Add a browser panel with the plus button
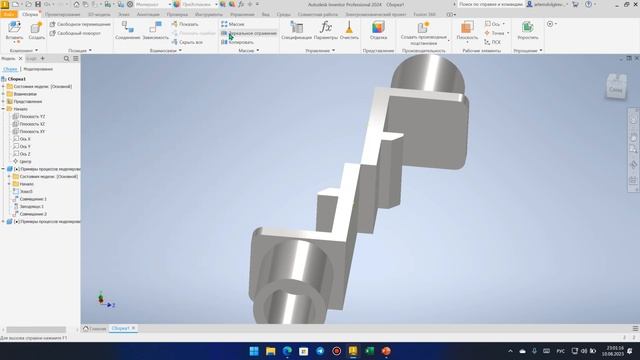 coord(42,59)
